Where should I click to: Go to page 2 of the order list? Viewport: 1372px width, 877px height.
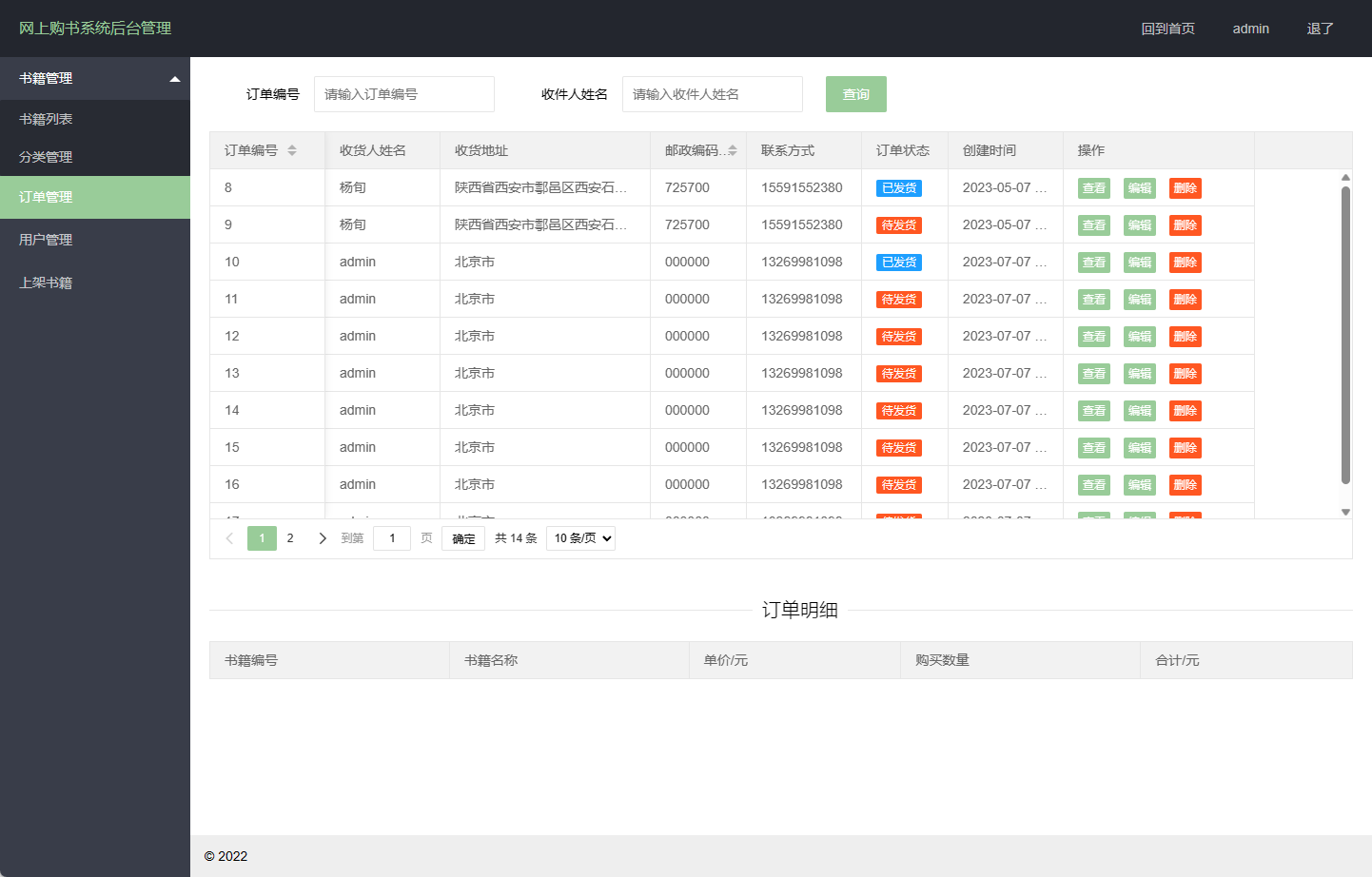pyautogui.click(x=290, y=537)
